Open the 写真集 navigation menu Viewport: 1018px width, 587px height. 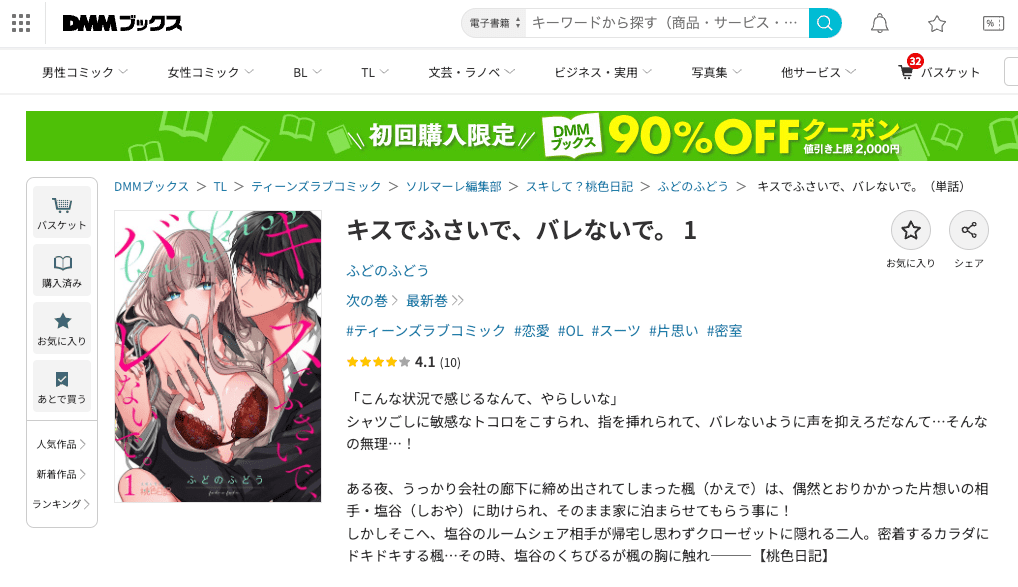(716, 72)
